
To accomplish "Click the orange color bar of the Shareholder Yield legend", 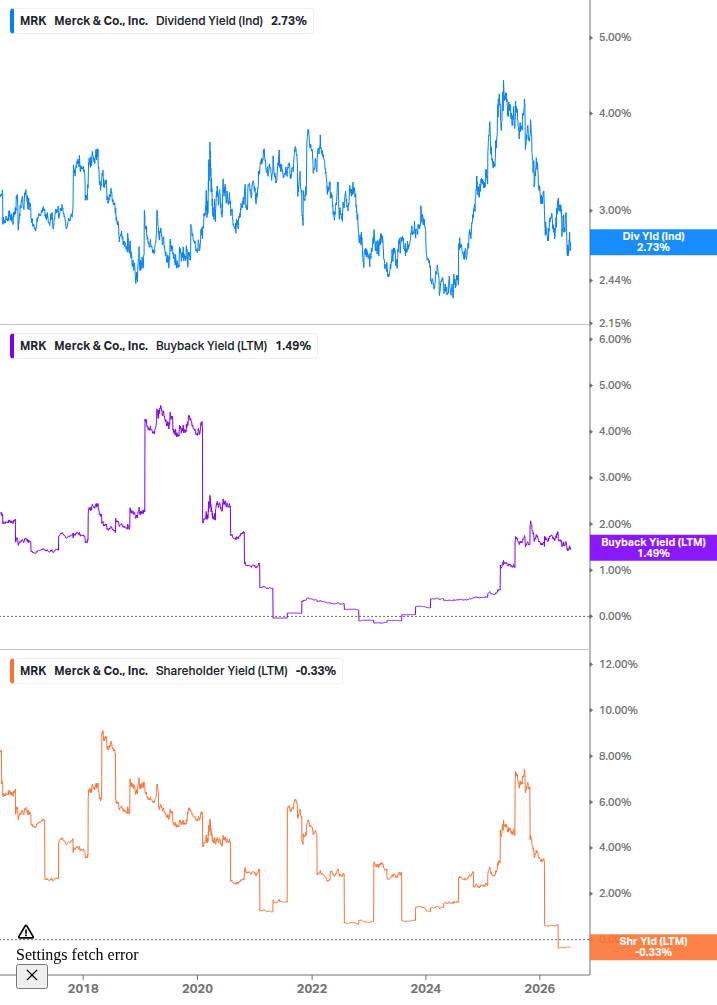I will (12, 671).
